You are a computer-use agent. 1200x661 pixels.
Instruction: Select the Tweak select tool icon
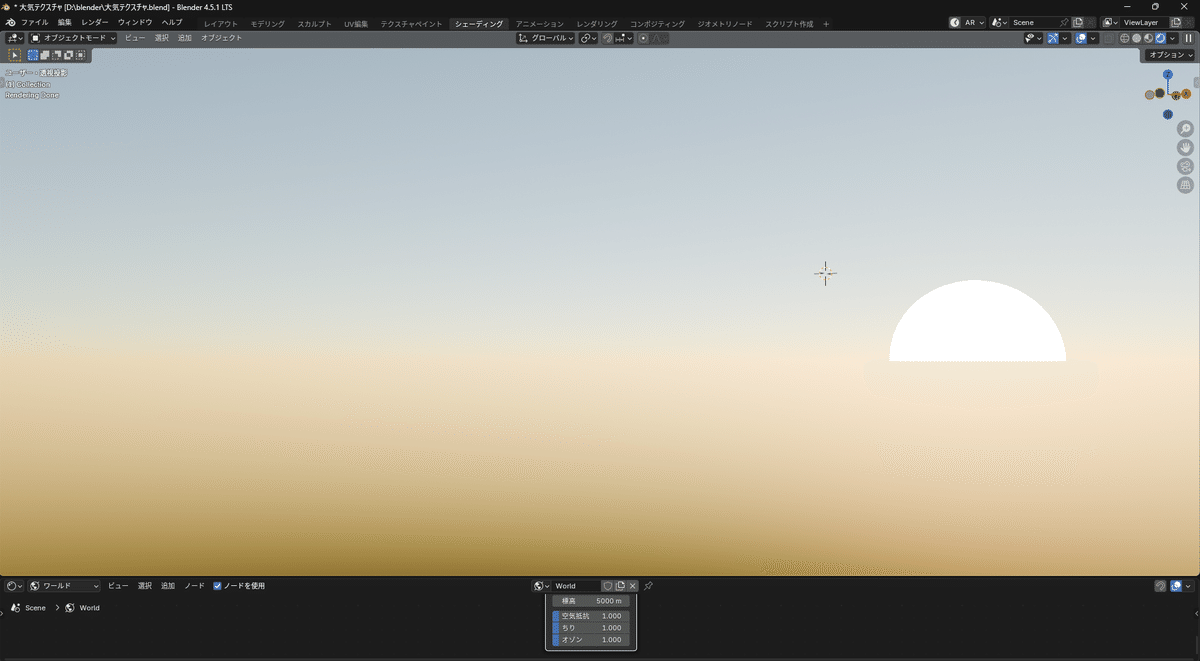tap(14, 55)
